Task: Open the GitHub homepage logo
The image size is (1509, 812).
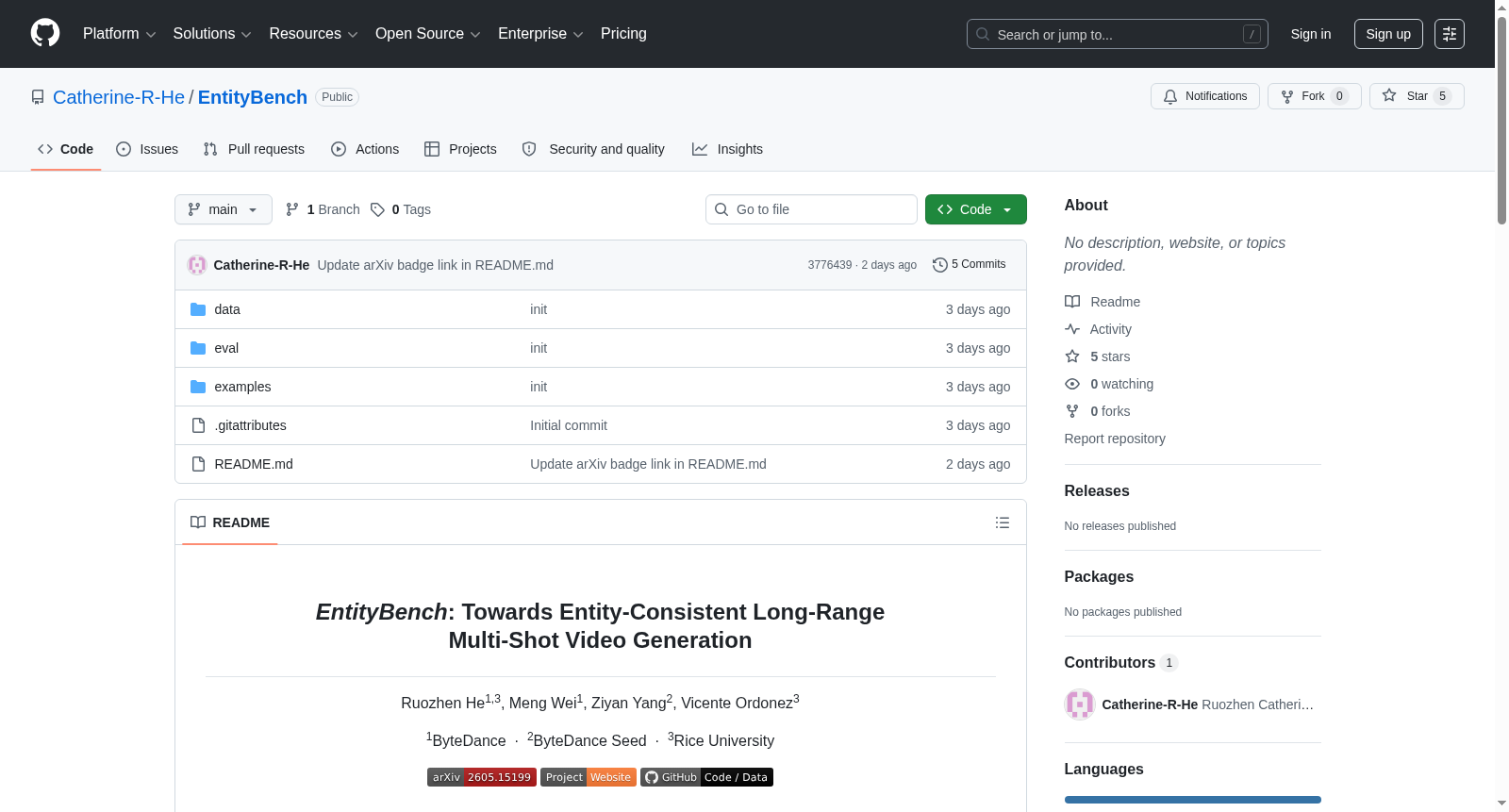Action: tap(45, 34)
